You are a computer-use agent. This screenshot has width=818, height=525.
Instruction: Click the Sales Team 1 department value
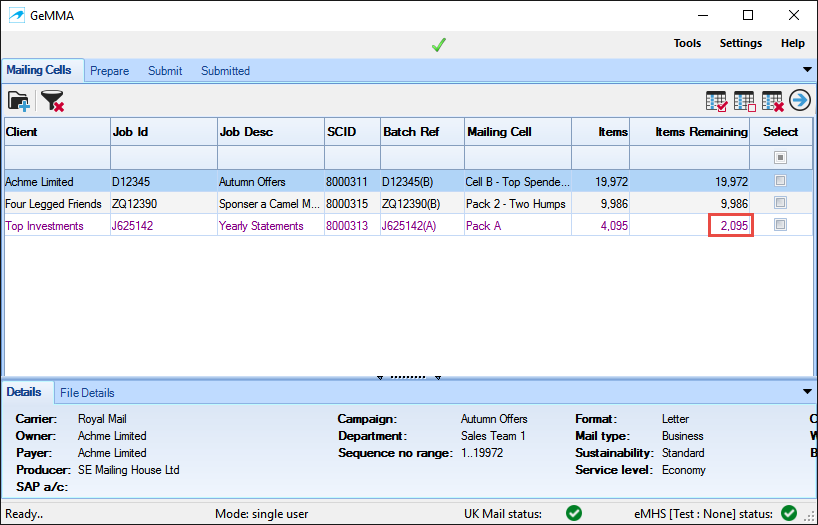494,436
